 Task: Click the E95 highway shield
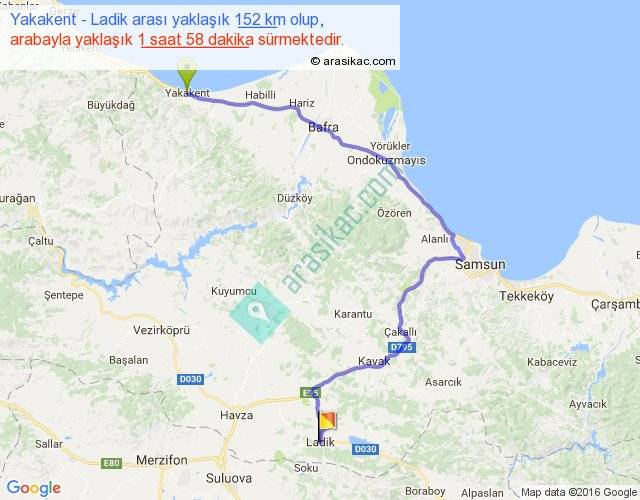310,393
